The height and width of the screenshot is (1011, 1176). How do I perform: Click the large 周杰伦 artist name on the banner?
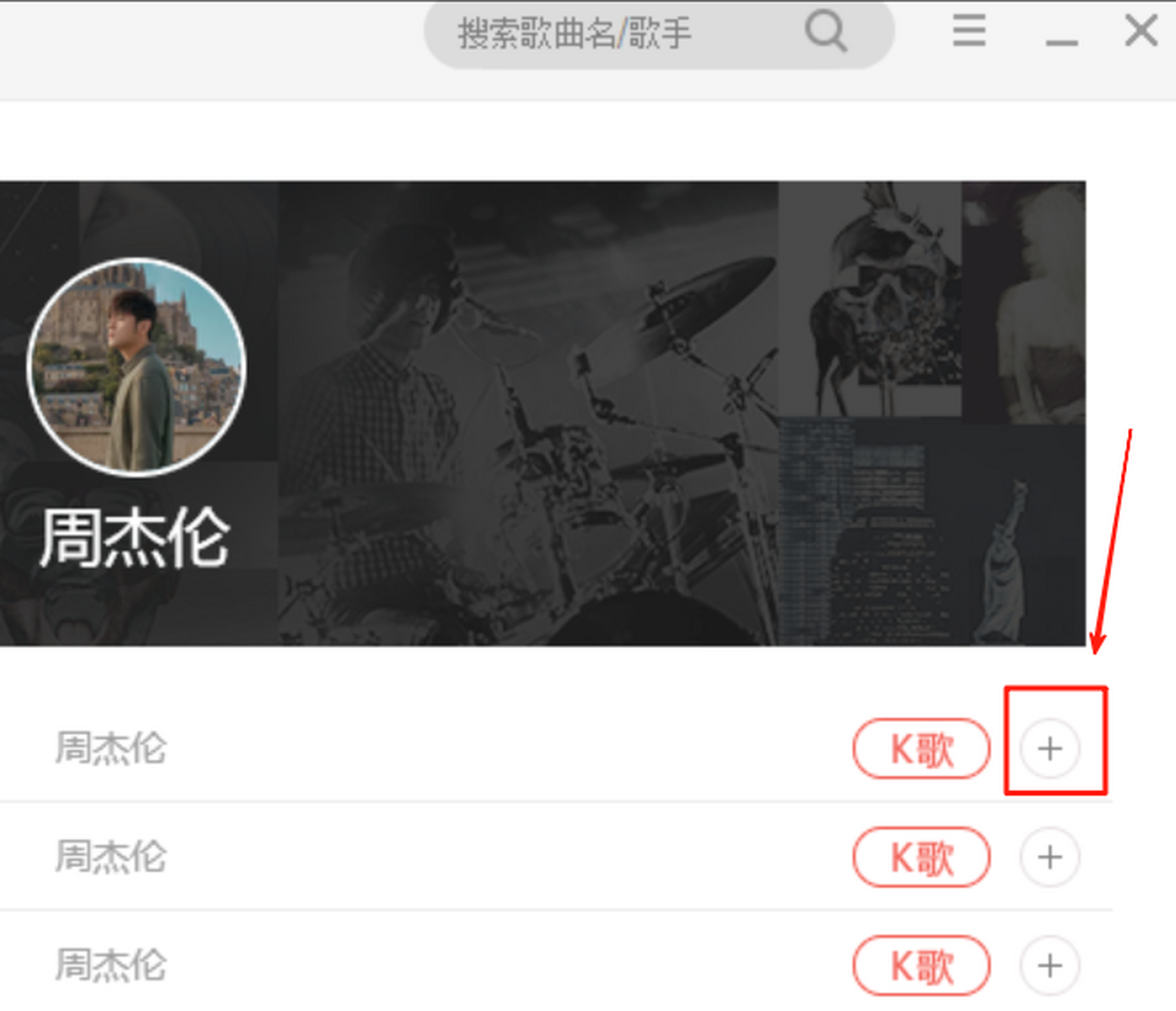(134, 537)
